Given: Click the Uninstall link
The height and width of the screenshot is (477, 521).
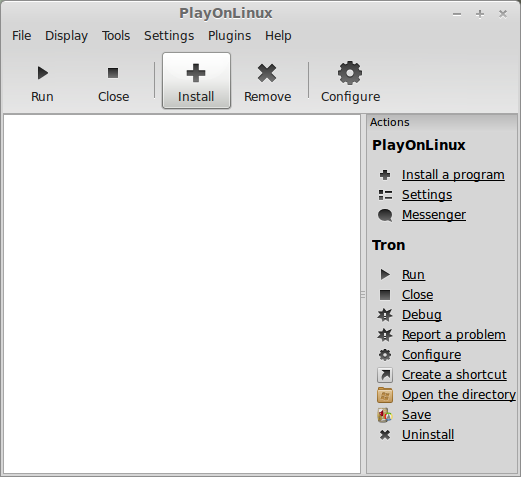Looking at the screenshot, I should 428,435.
